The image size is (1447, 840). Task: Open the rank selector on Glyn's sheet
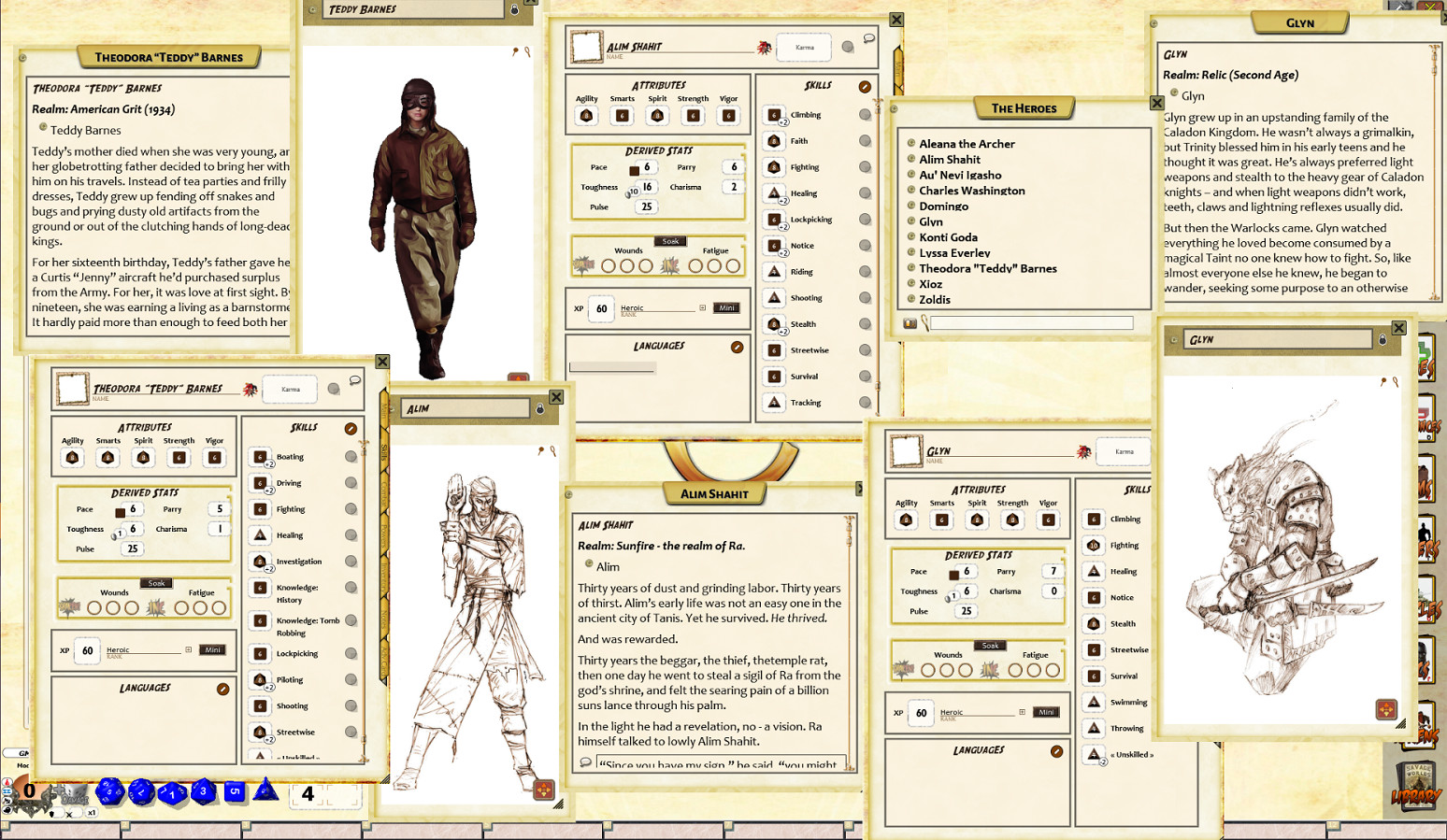[x=1021, y=713]
